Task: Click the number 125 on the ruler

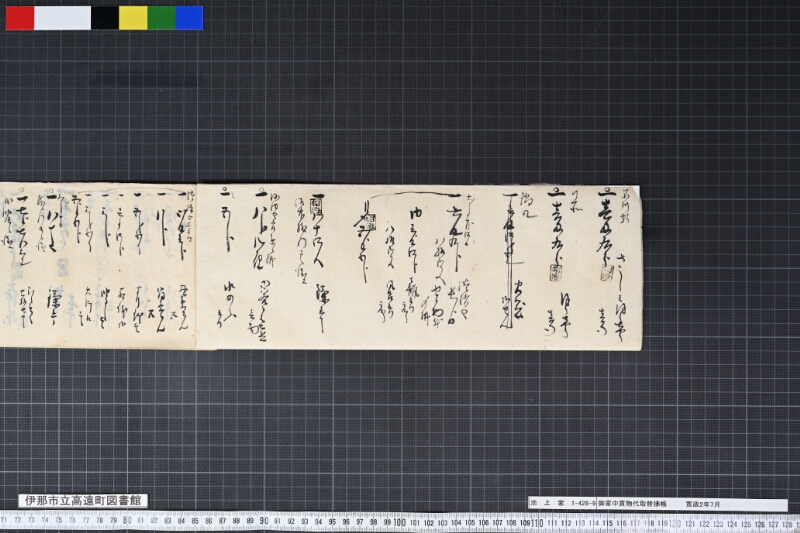Action: click(745, 524)
